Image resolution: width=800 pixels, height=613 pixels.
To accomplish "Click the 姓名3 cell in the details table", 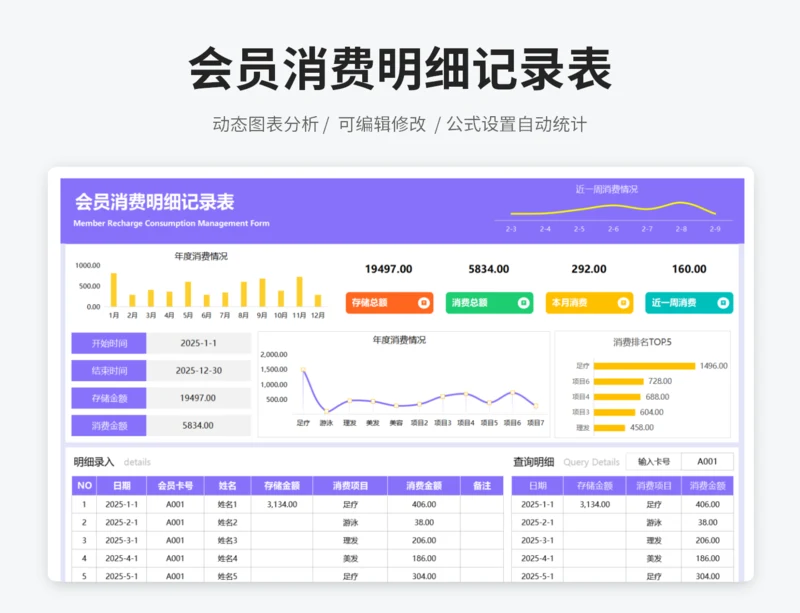I will coord(227,541).
